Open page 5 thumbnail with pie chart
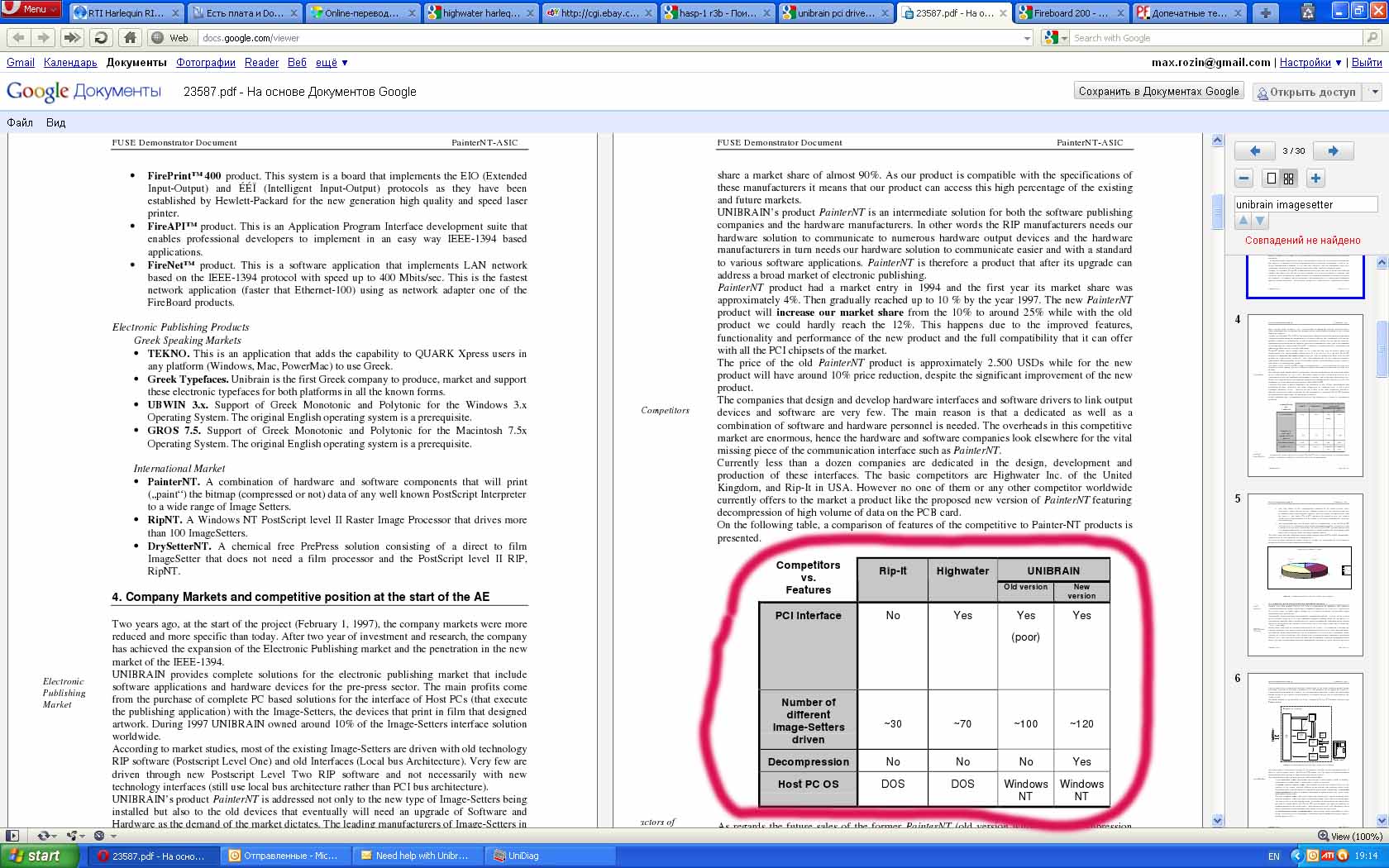 click(1305, 575)
